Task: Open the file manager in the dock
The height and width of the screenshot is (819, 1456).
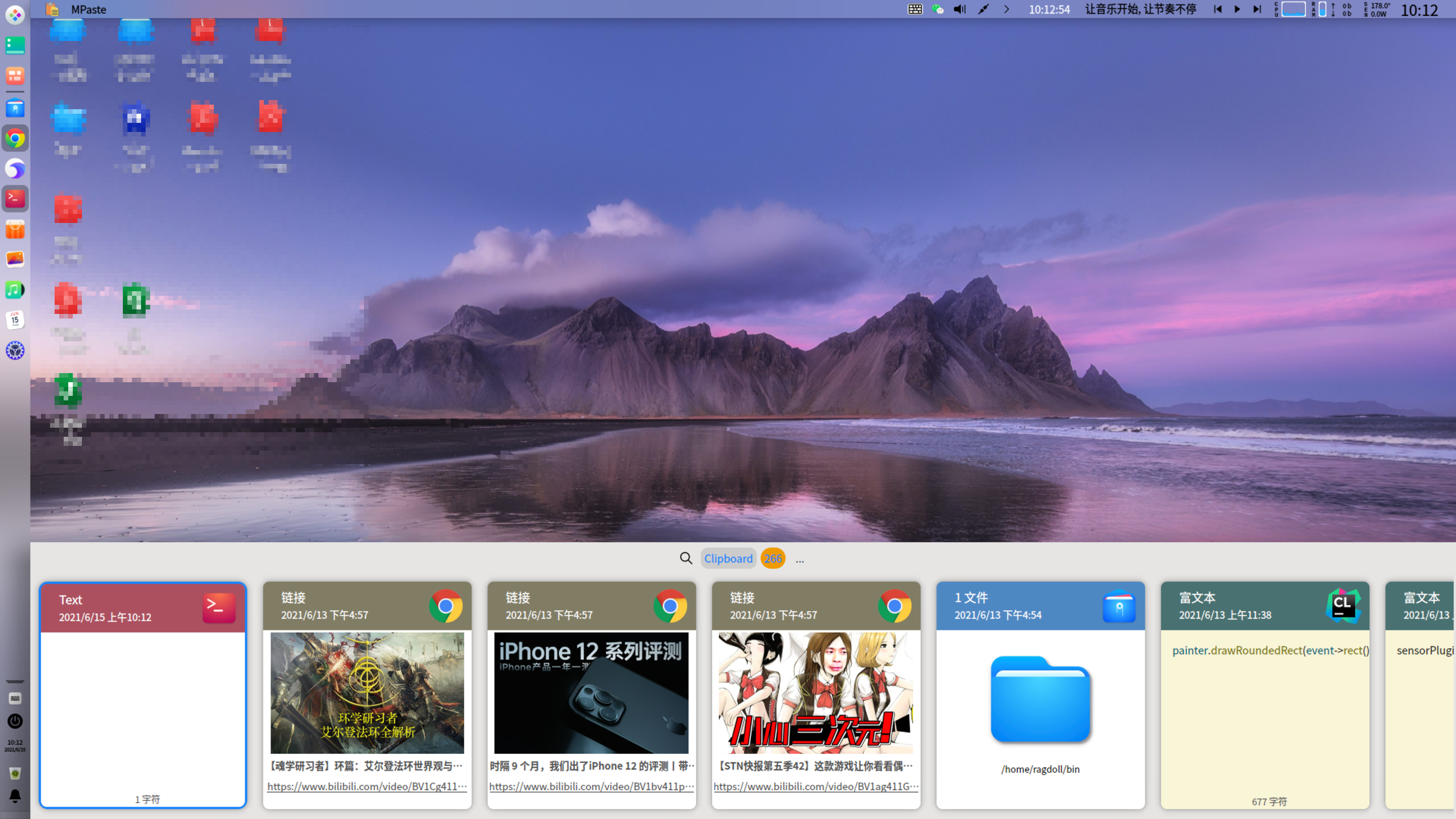Action: pyautogui.click(x=15, y=107)
